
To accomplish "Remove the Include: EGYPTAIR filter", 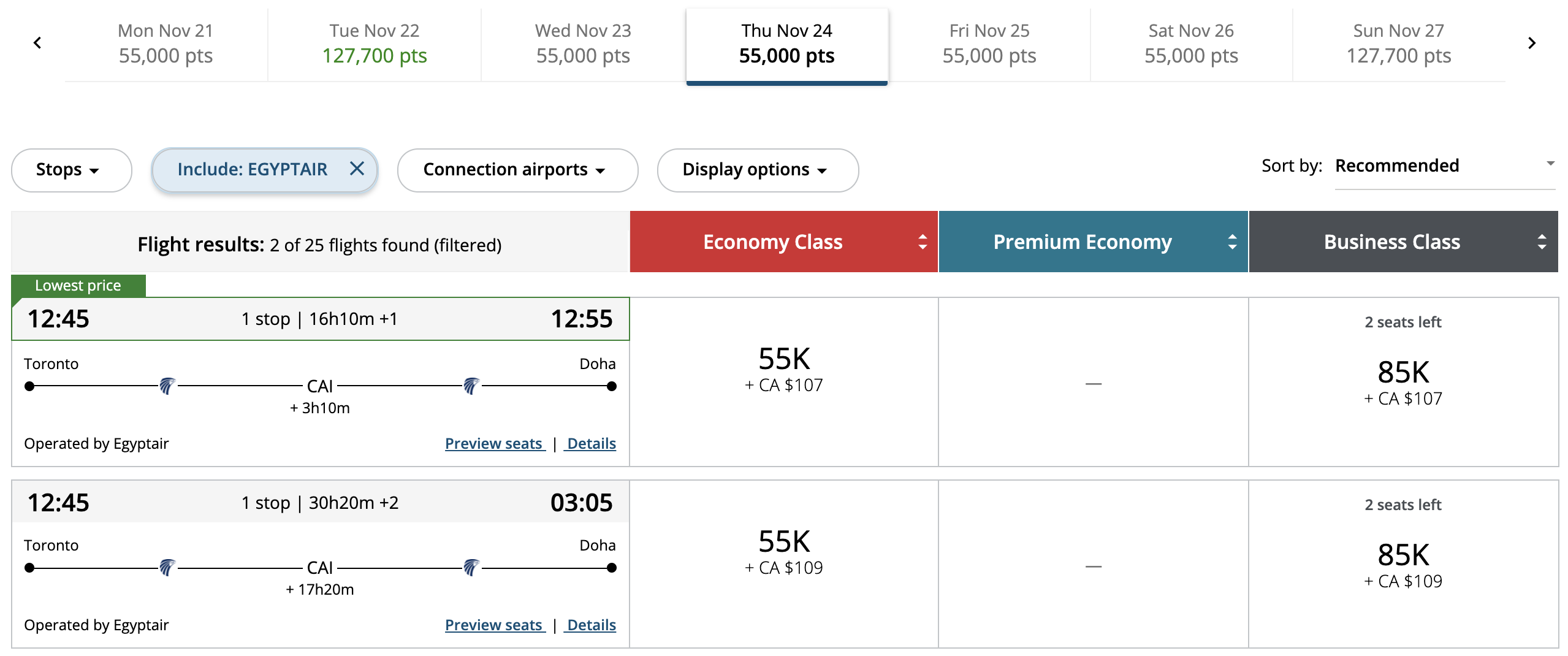I will [x=357, y=169].
